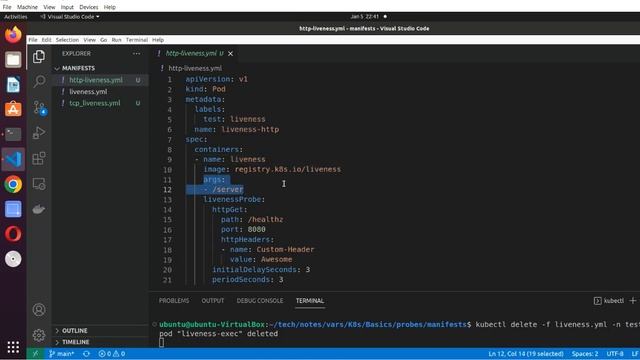Open the Selection menu in VS Code
The width and height of the screenshot is (640, 360).
click(x=67, y=40)
